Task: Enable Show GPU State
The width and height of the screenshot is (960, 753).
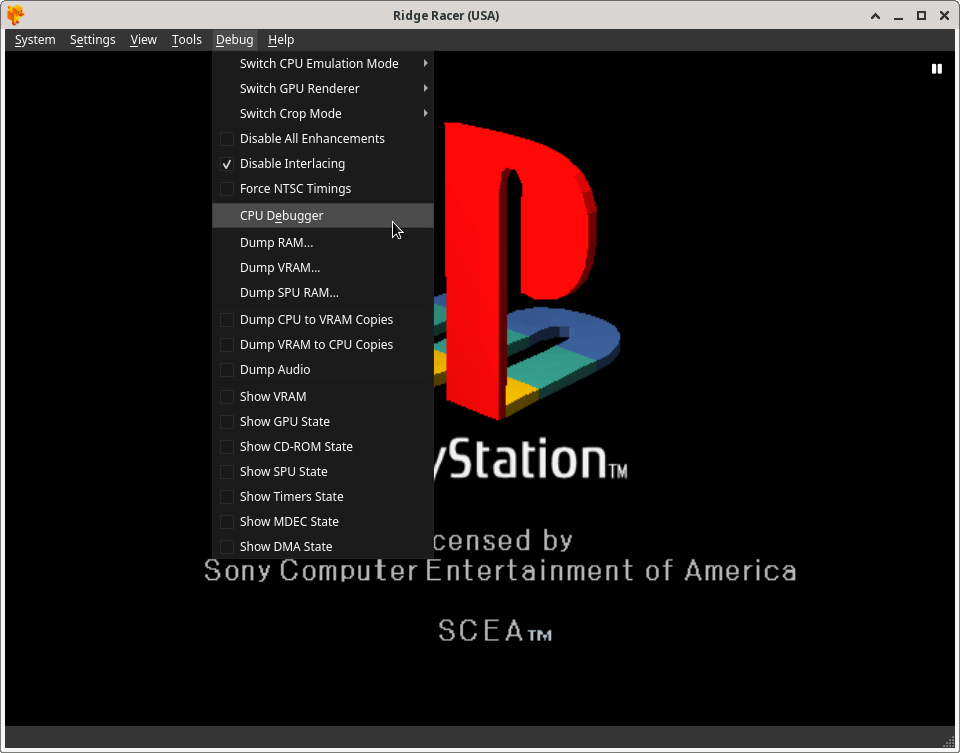Action: (323, 422)
